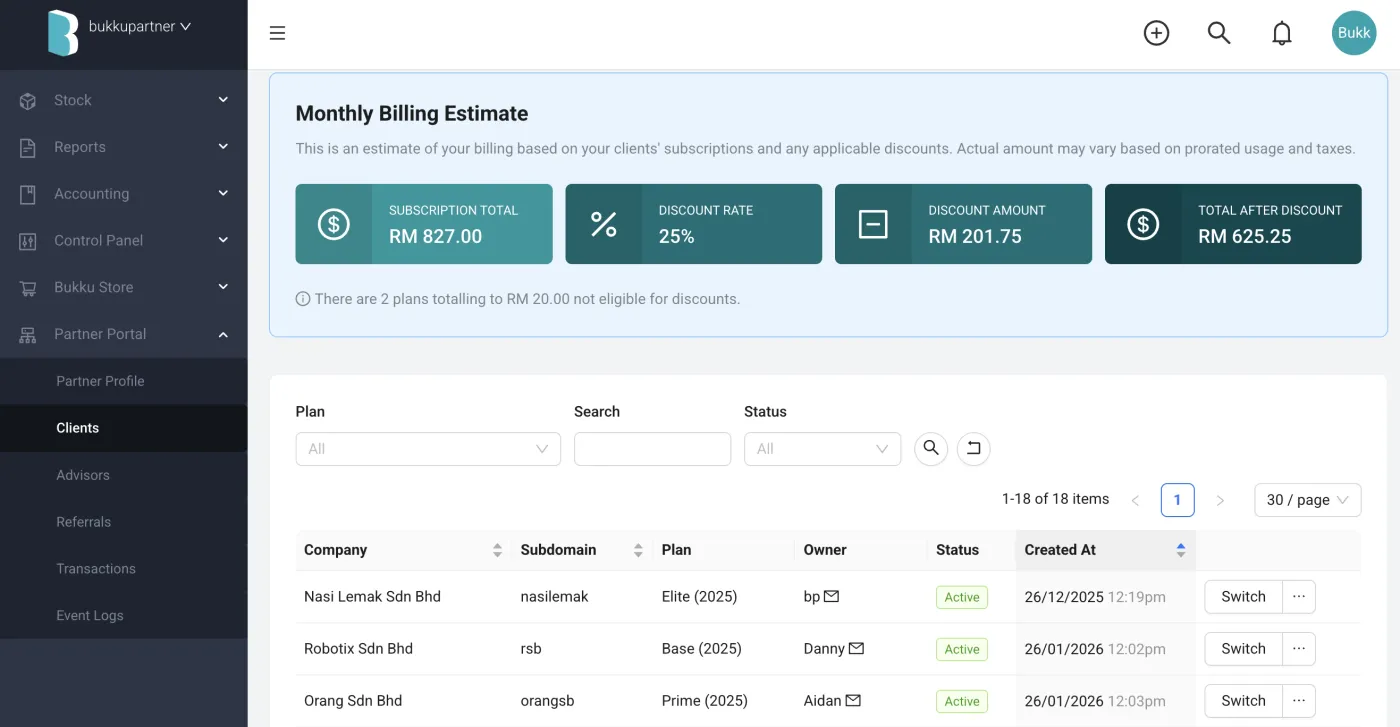
Task: Click the Control Panel sliders icon
Action: pyautogui.click(x=28, y=241)
